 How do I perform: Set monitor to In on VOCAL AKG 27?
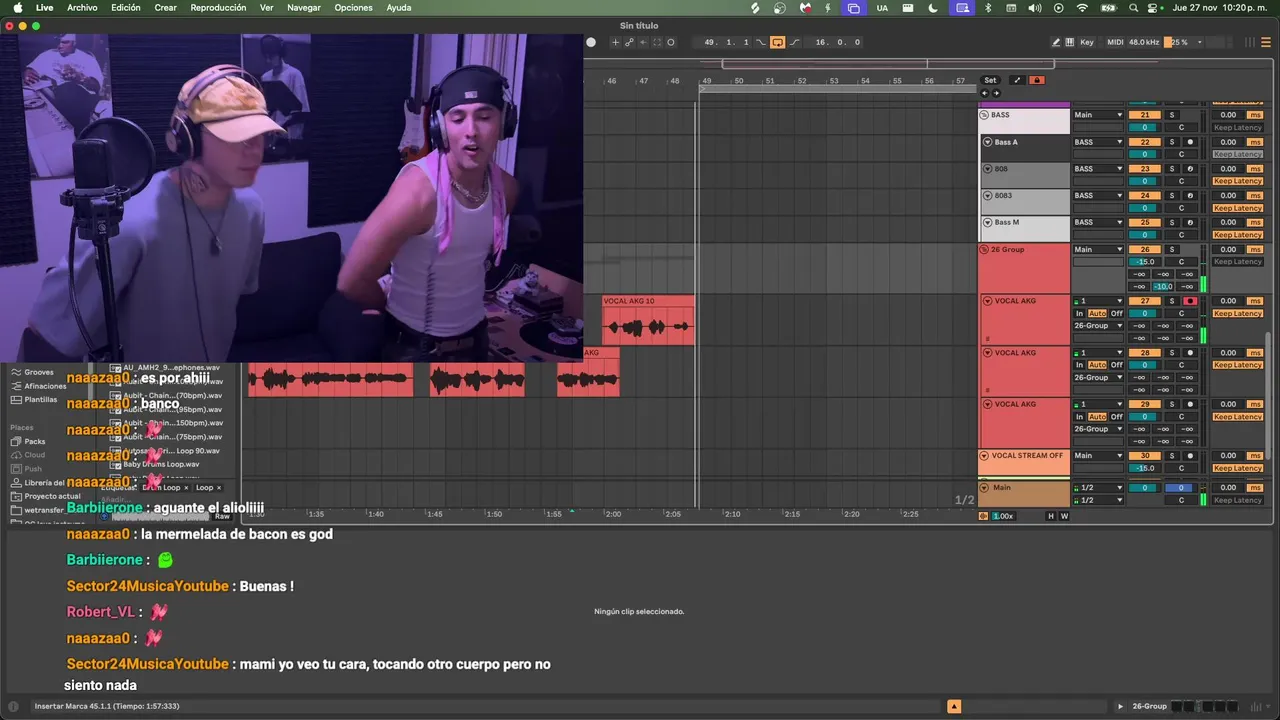[1080, 313]
